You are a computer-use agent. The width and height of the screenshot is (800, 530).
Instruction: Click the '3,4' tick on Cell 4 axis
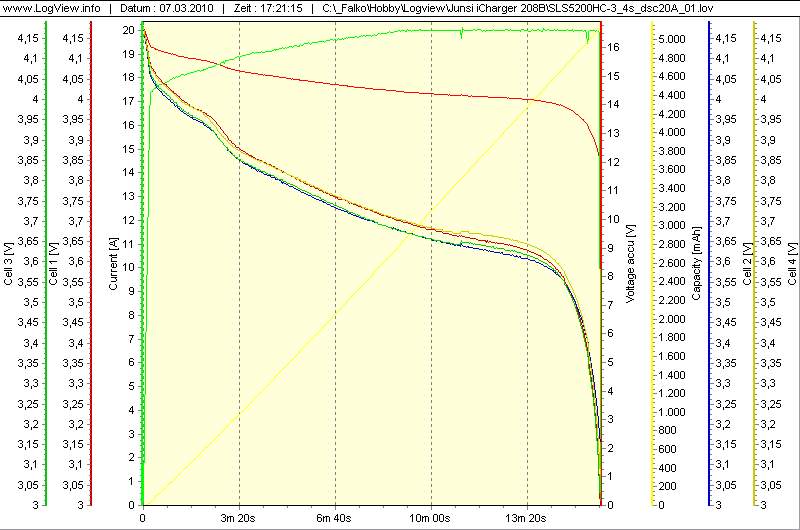pyautogui.click(x=768, y=343)
